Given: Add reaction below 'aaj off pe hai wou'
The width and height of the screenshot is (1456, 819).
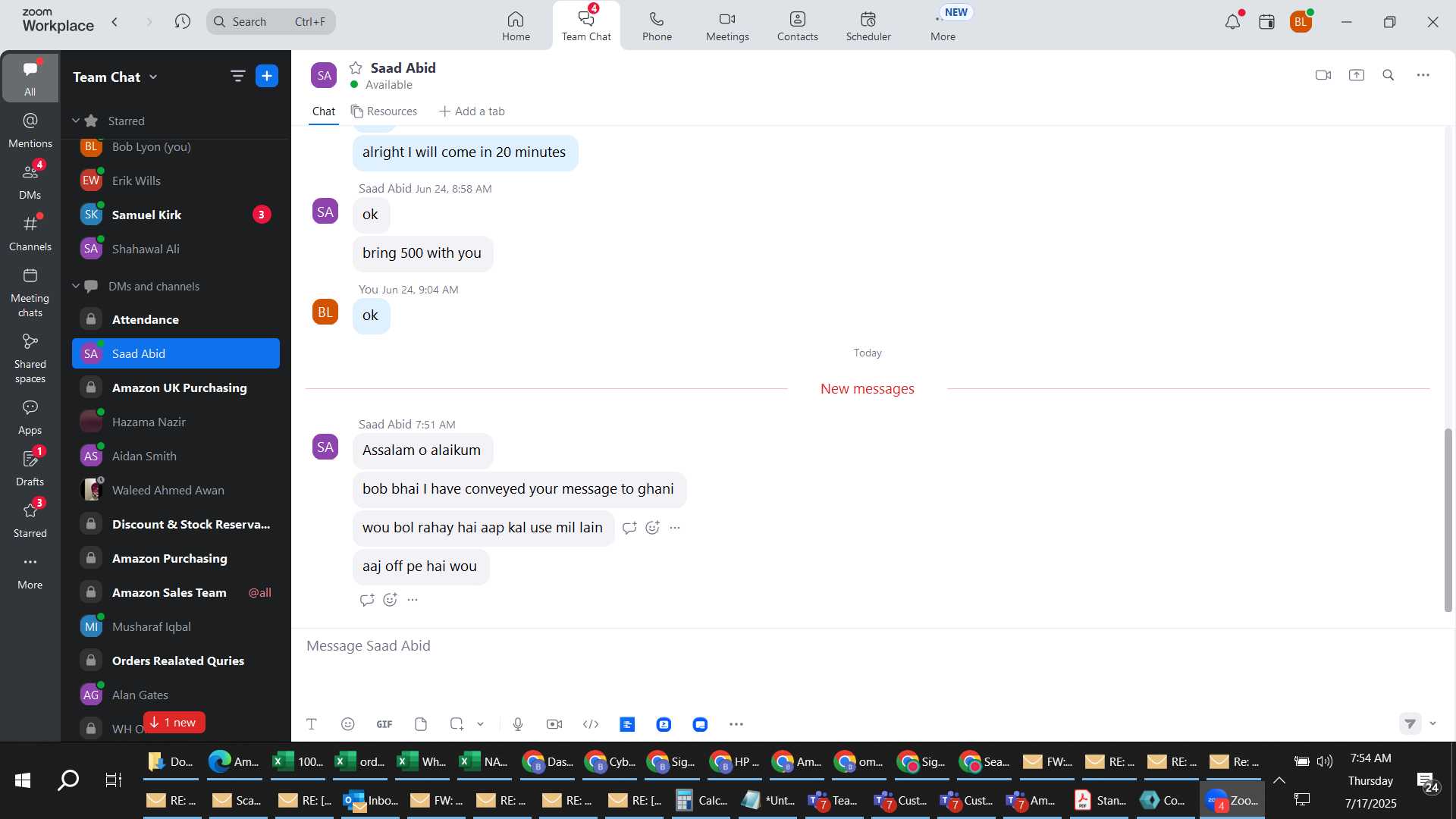Looking at the screenshot, I should (390, 600).
